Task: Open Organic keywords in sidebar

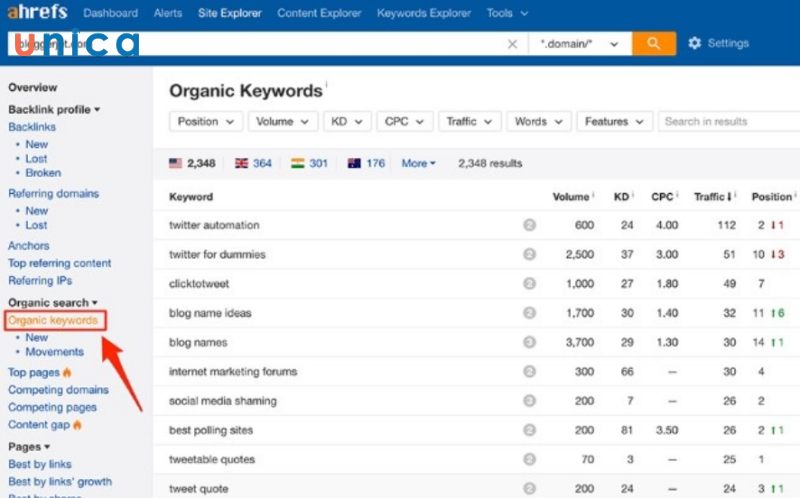Action: tap(54, 320)
